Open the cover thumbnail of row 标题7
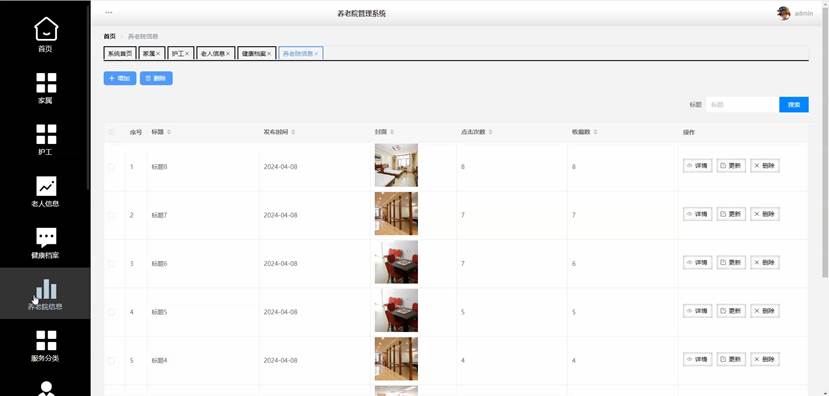The width and height of the screenshot is (829, 396). point(396,214)
